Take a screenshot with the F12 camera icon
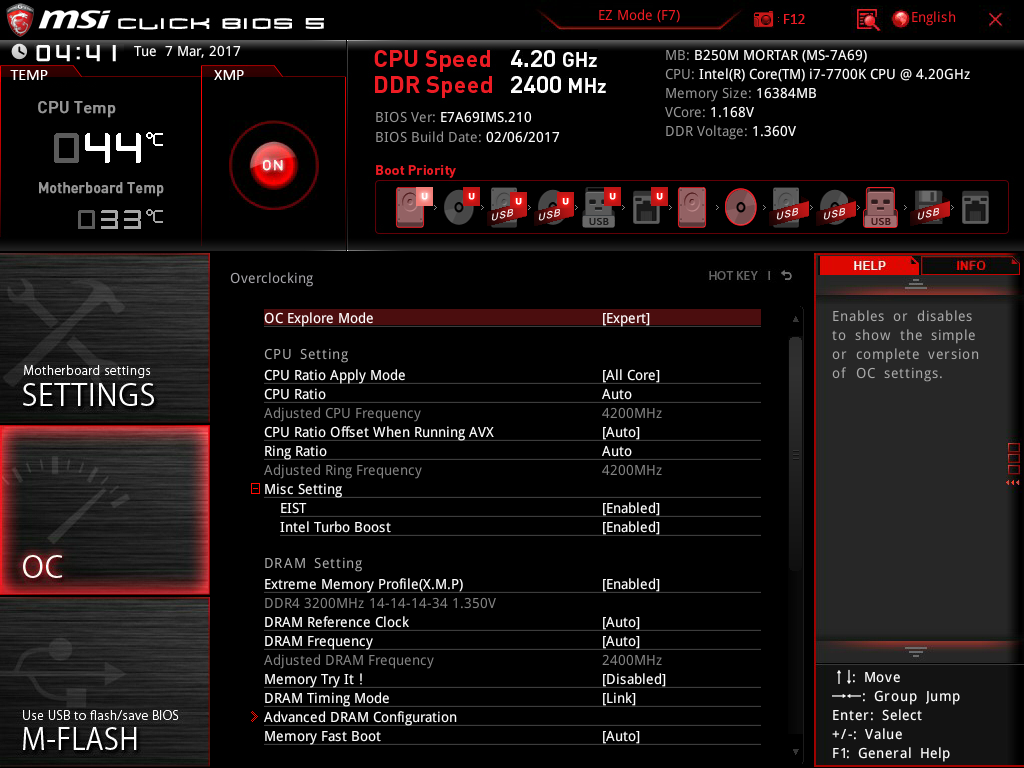1024x768 pixels. click(x=764, y=19)
